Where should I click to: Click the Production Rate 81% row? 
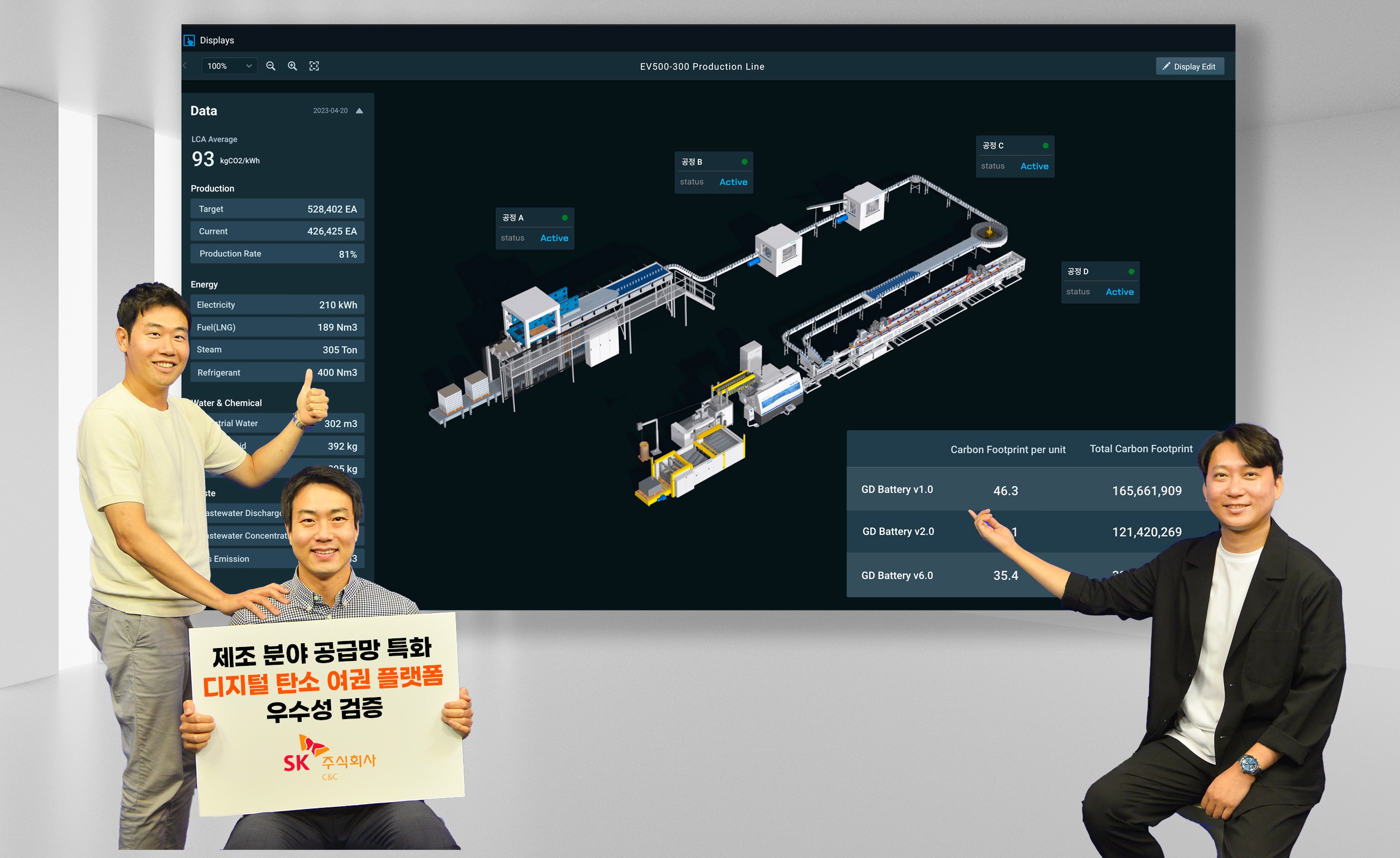(x=277, y=254)
